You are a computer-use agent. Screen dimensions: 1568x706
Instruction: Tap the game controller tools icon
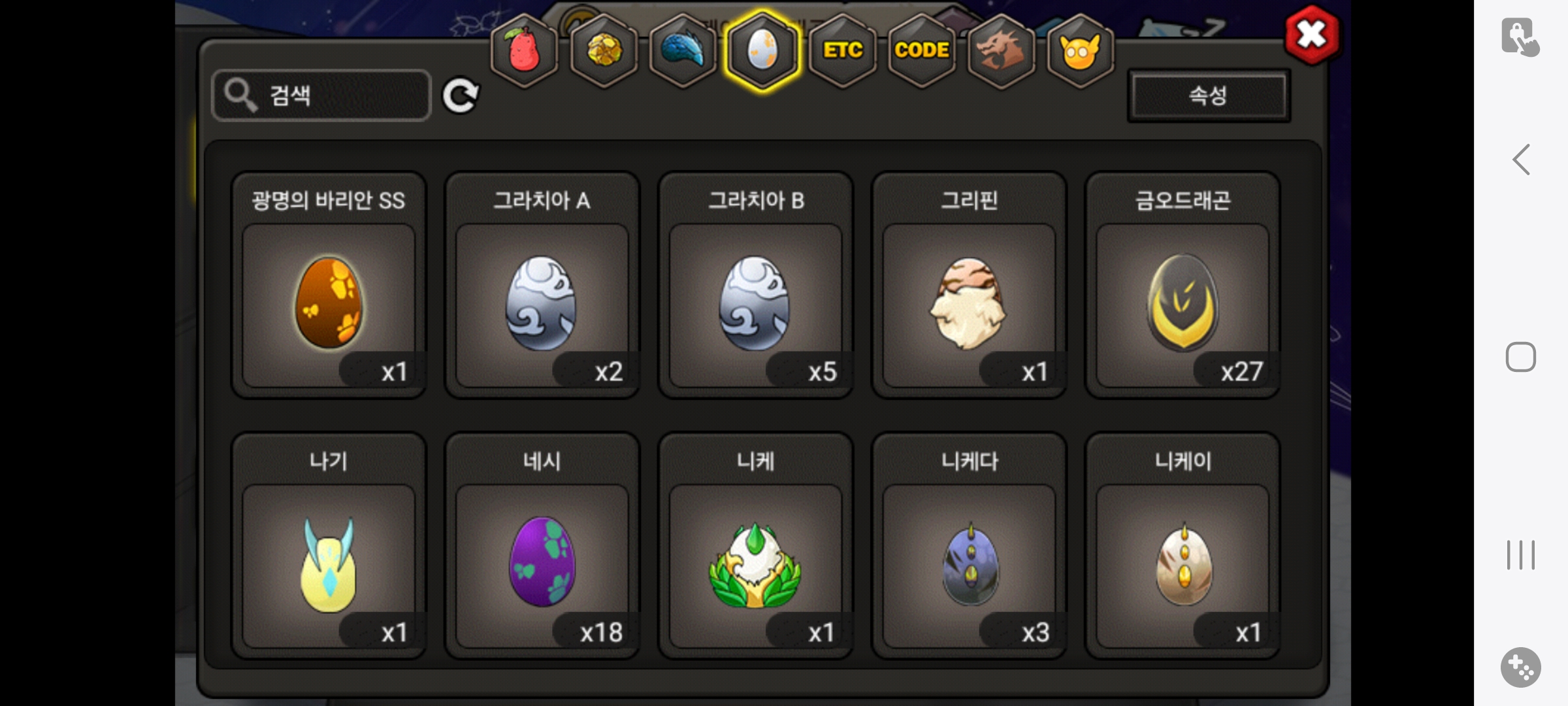[1520, 667]
